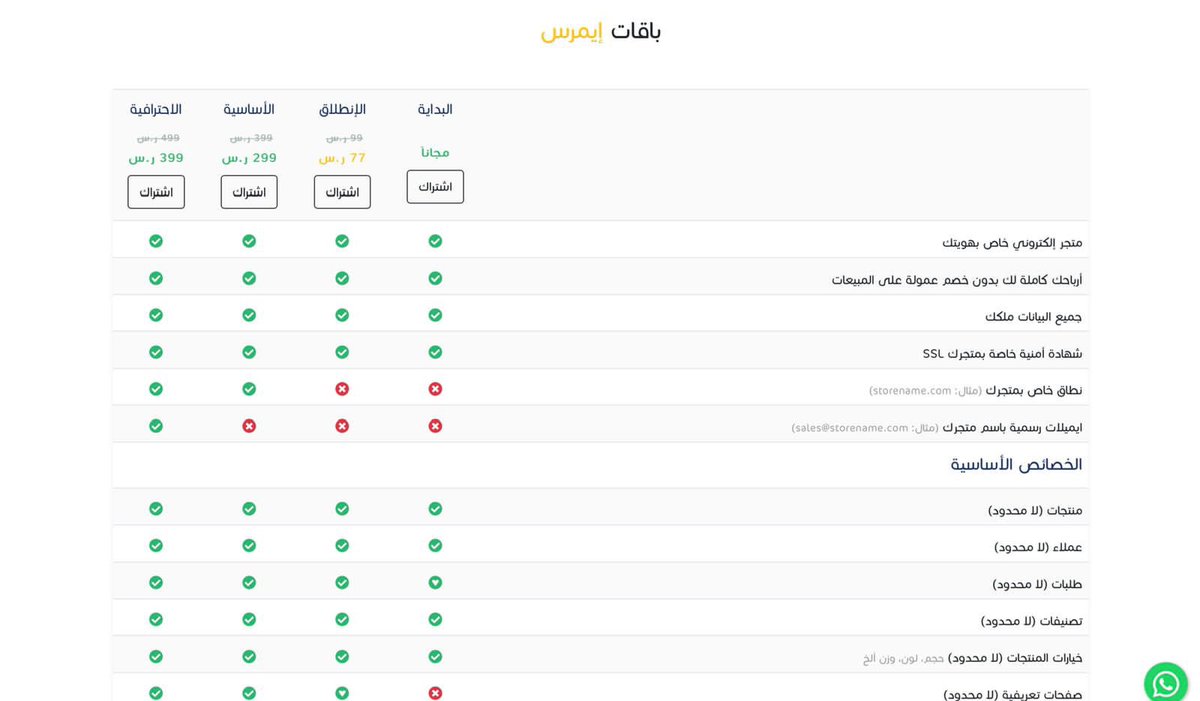1200x701 pixels.
Task: Click check for متجر إلكتروني خاص بهويتك in الاحترافية column
Action: click(156, 241)
